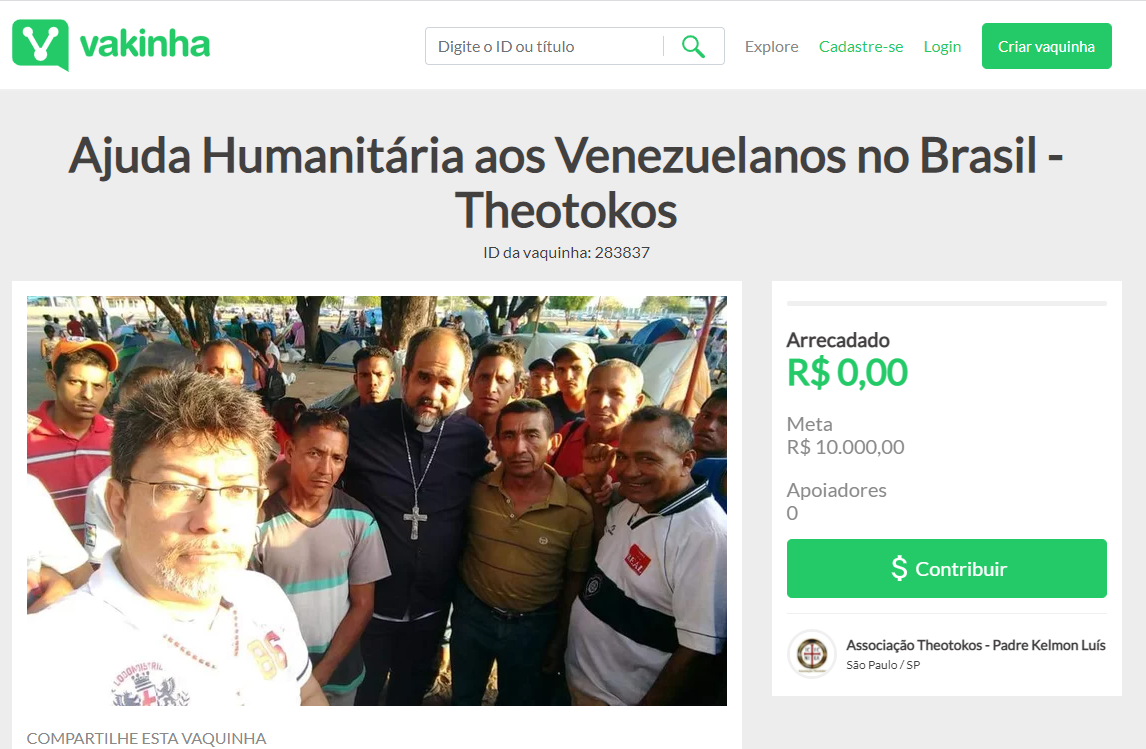Screen dimensions: 1146x749
Task: Click the campaign title Ajuda Humanitária aos Venezuelanos
Action: 566,183
